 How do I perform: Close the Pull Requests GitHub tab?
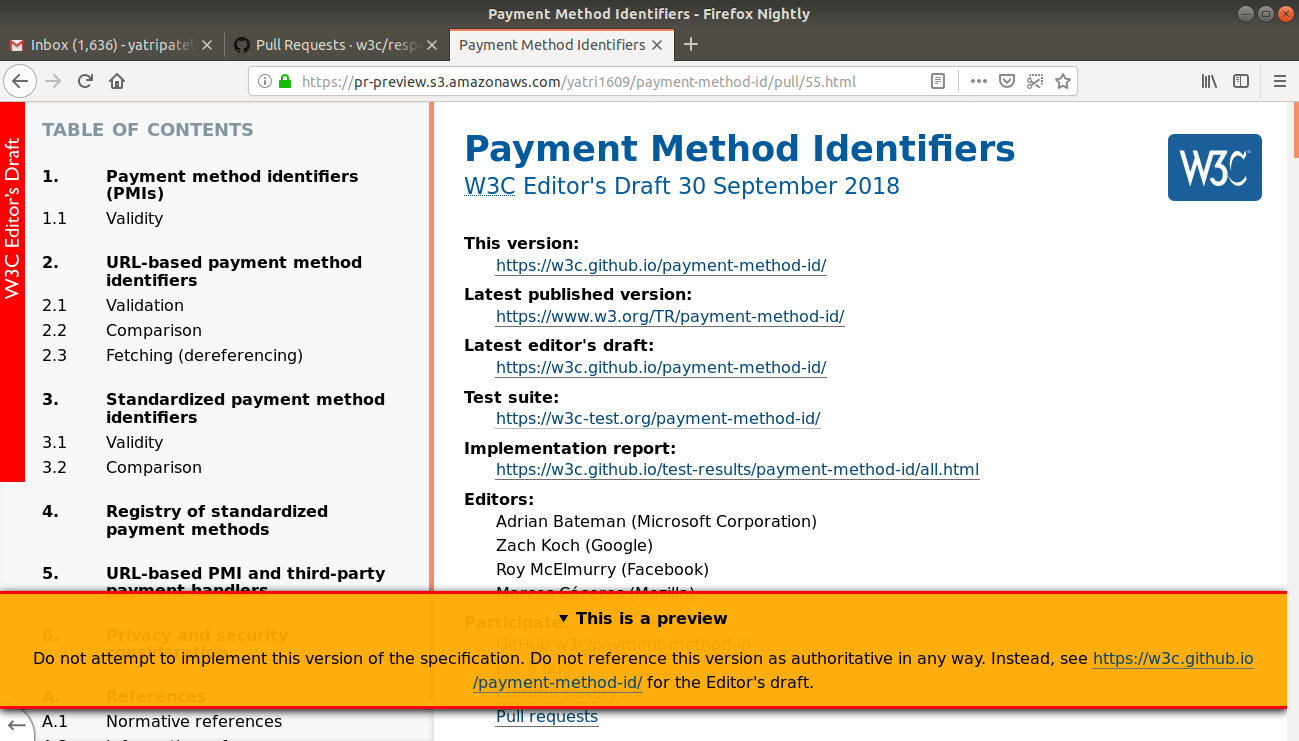(433, 45)
